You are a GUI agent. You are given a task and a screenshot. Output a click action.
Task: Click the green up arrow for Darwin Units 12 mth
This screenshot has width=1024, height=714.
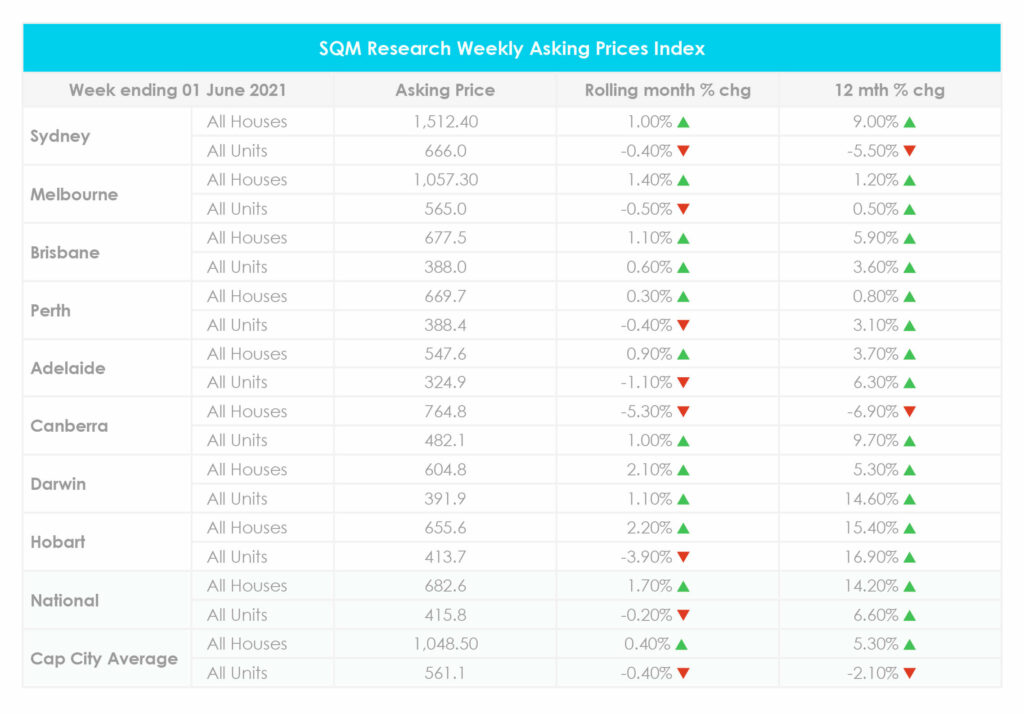(x=908, y=499)
